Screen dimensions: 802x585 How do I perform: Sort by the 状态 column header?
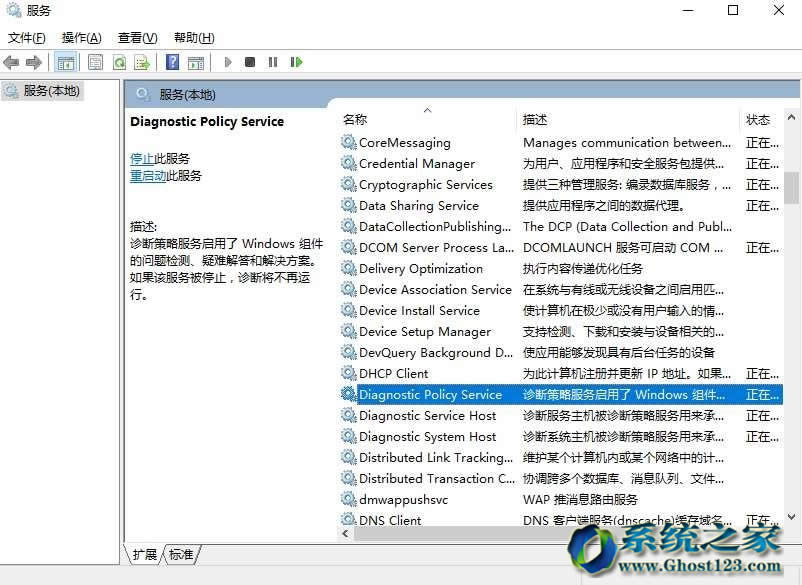coord(758,119)
